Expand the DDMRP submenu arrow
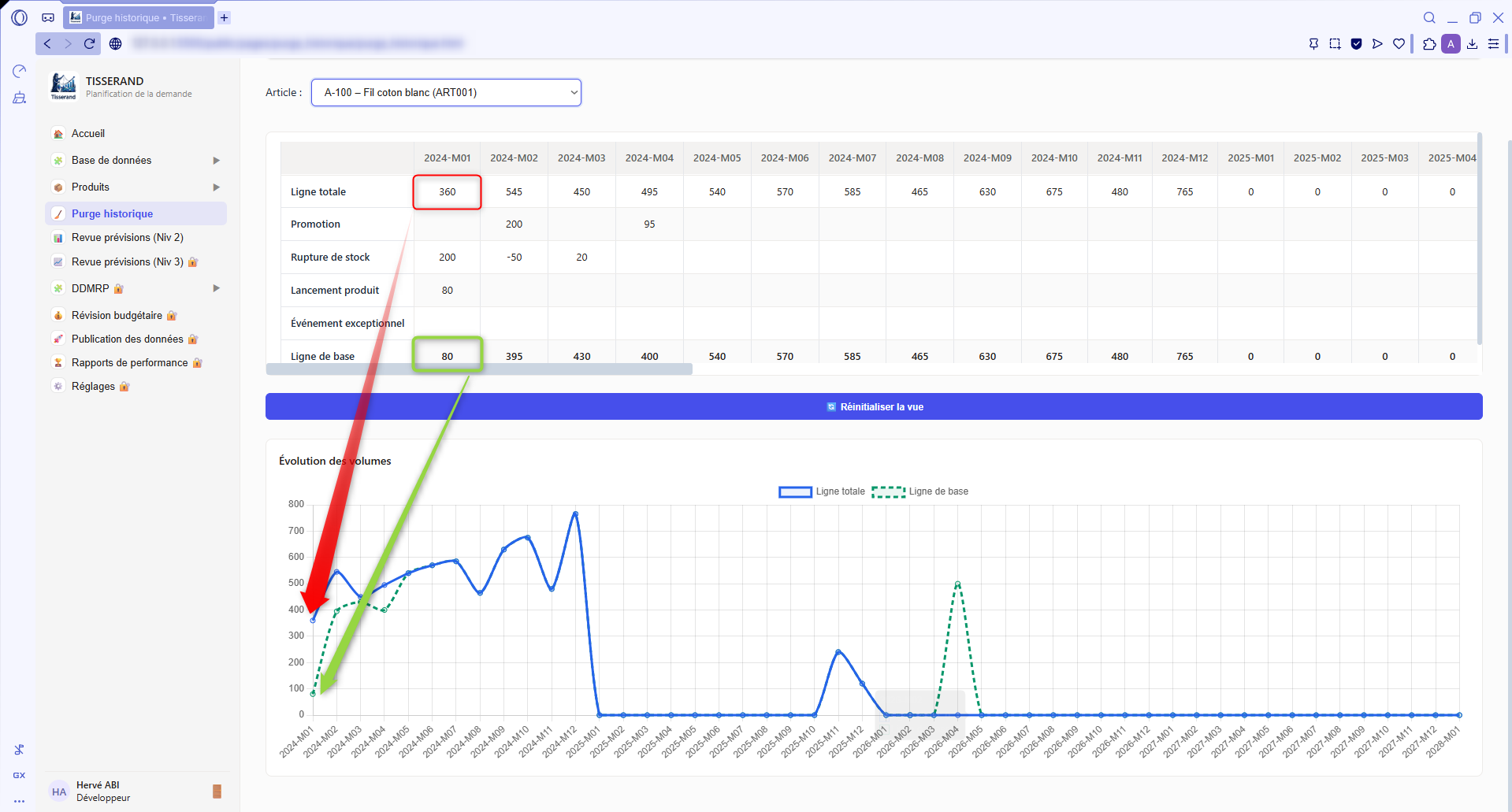Screen dimensions: 1512x812 (x=216, y=288)
